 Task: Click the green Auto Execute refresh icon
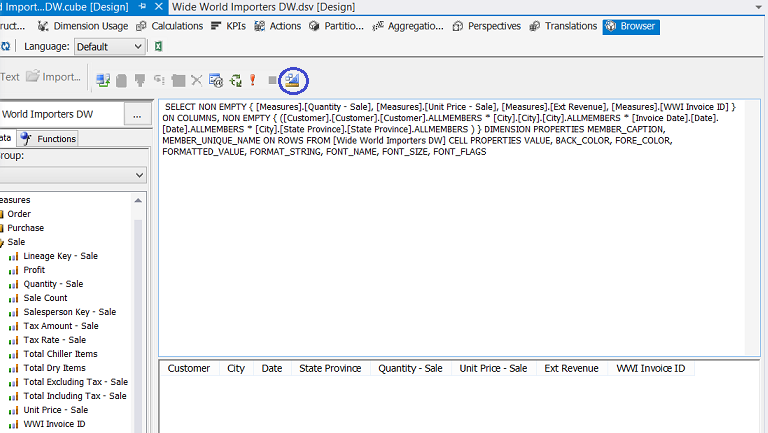(236, 80)
